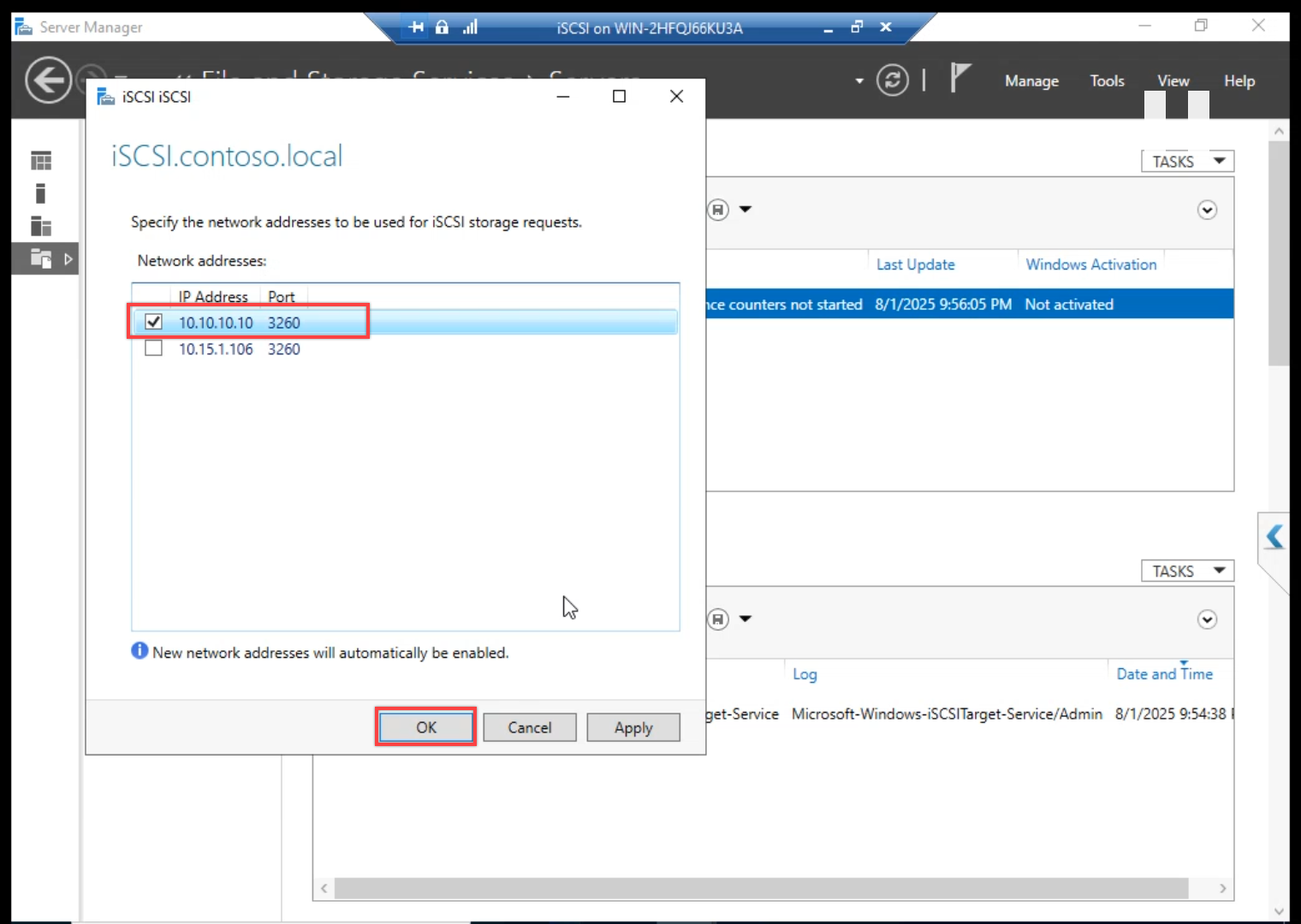The width and height of the screenshot is (1301, 924).
Task: Click the IP Address column header
Action: coord(213,297)
